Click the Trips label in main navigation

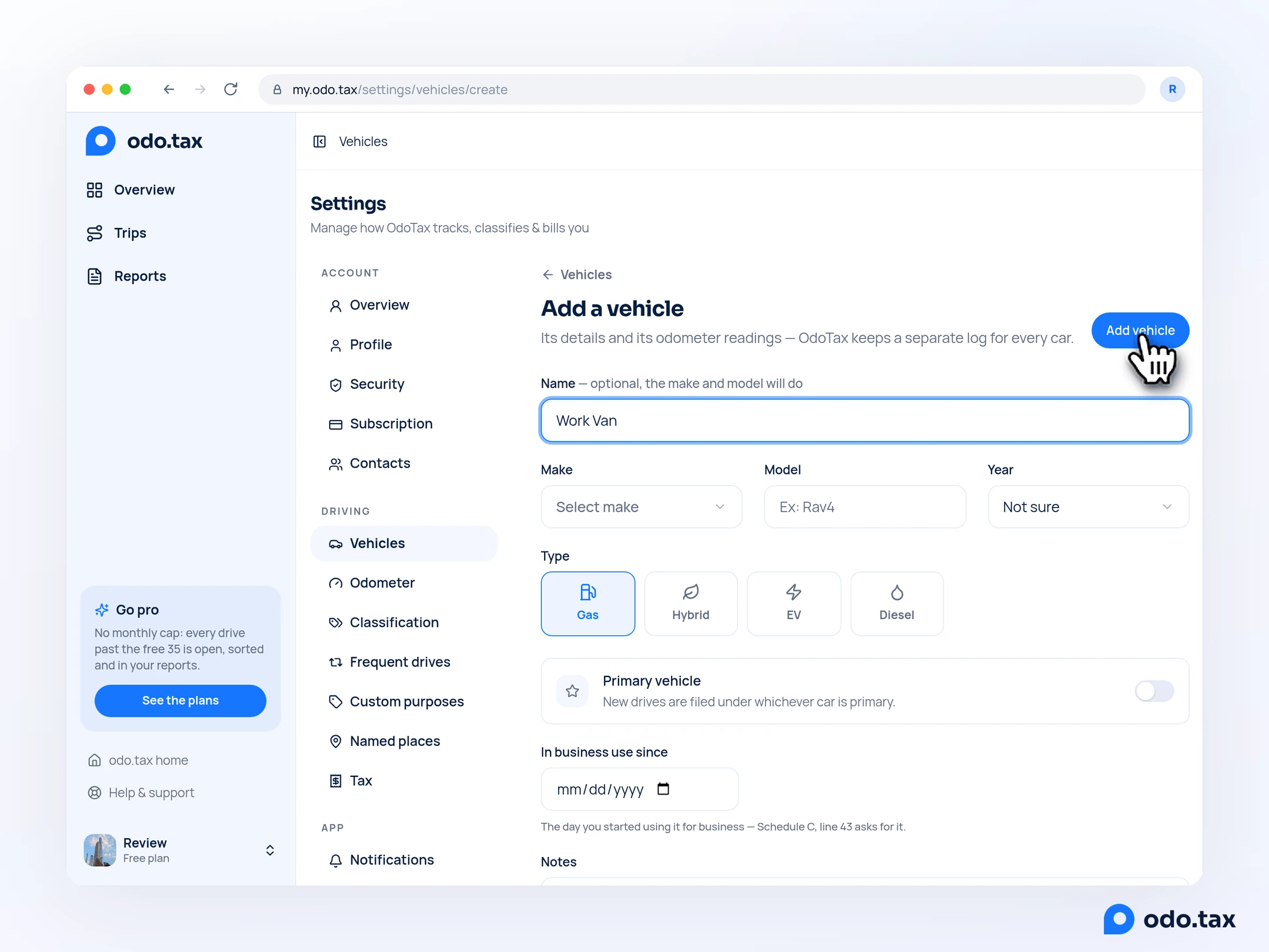[x=130, y=233]
